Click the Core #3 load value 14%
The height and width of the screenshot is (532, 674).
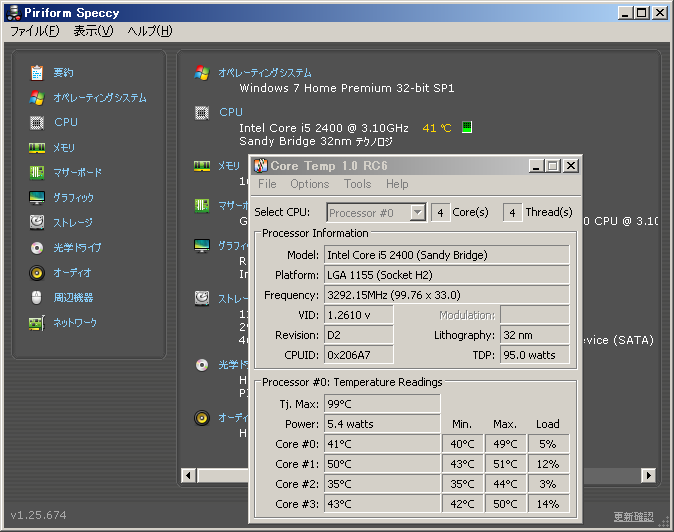pos(548,504)
